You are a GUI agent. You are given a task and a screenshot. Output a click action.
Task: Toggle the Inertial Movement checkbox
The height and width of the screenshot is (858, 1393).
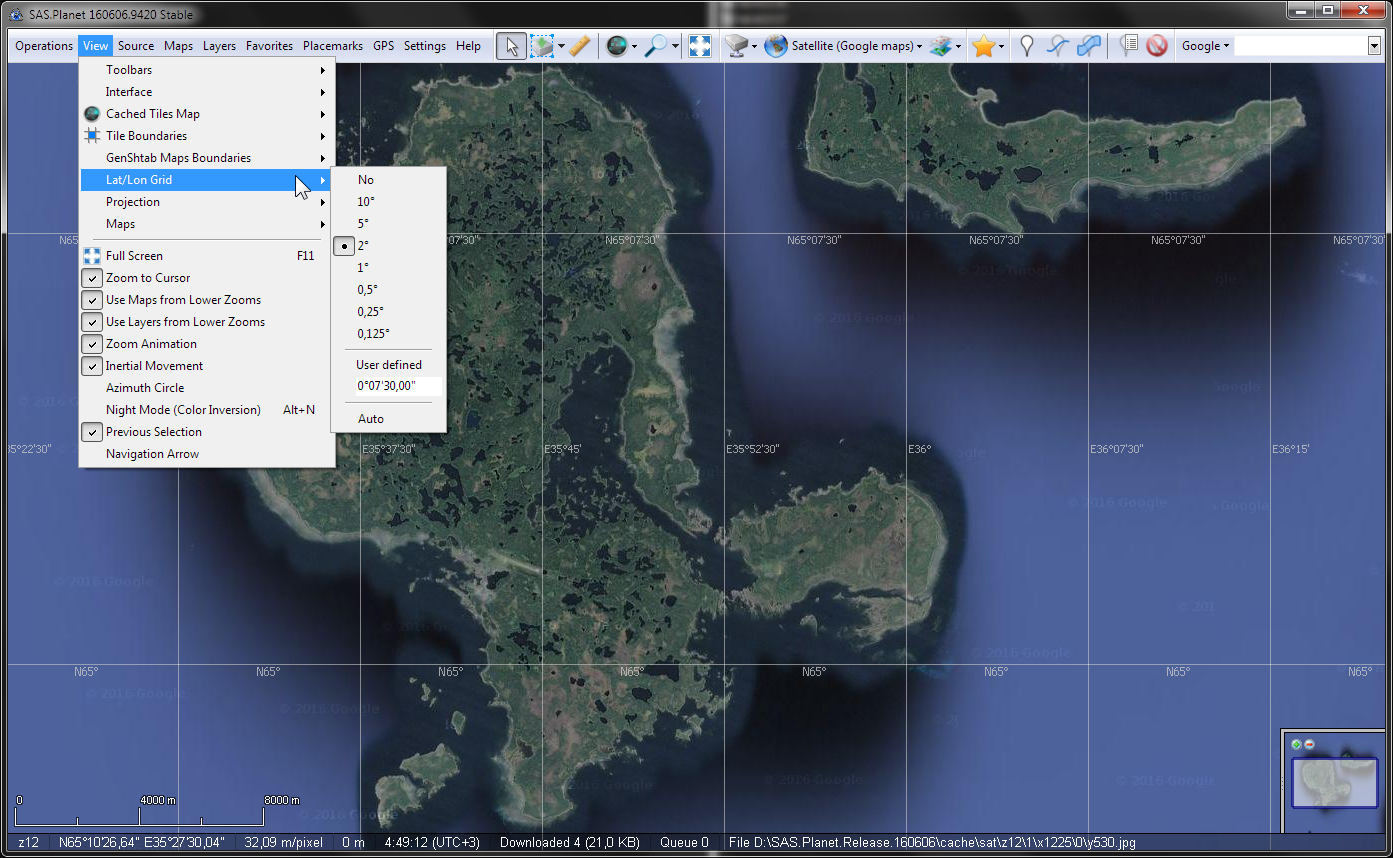tap(154, 366)
